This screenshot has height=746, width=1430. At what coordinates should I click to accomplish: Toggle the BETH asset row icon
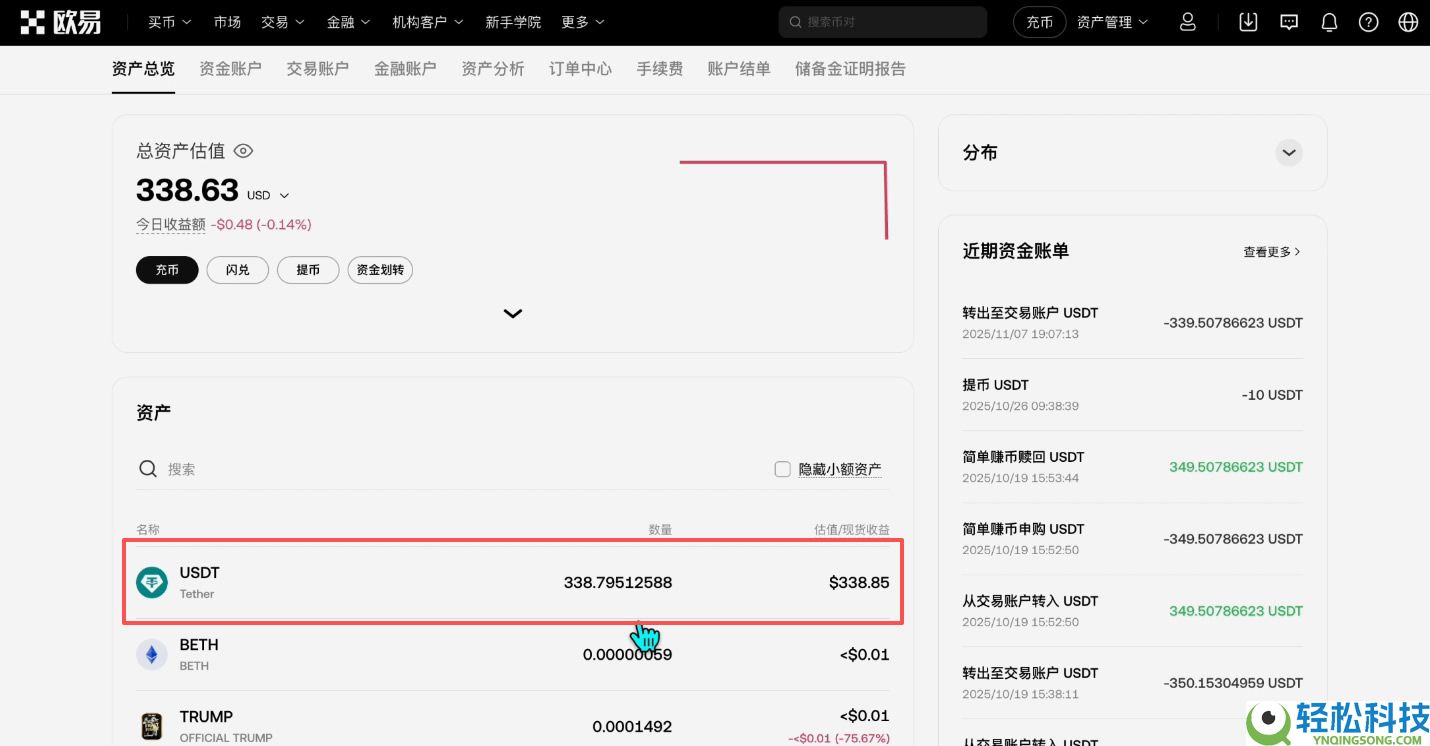tap(151, 654)
